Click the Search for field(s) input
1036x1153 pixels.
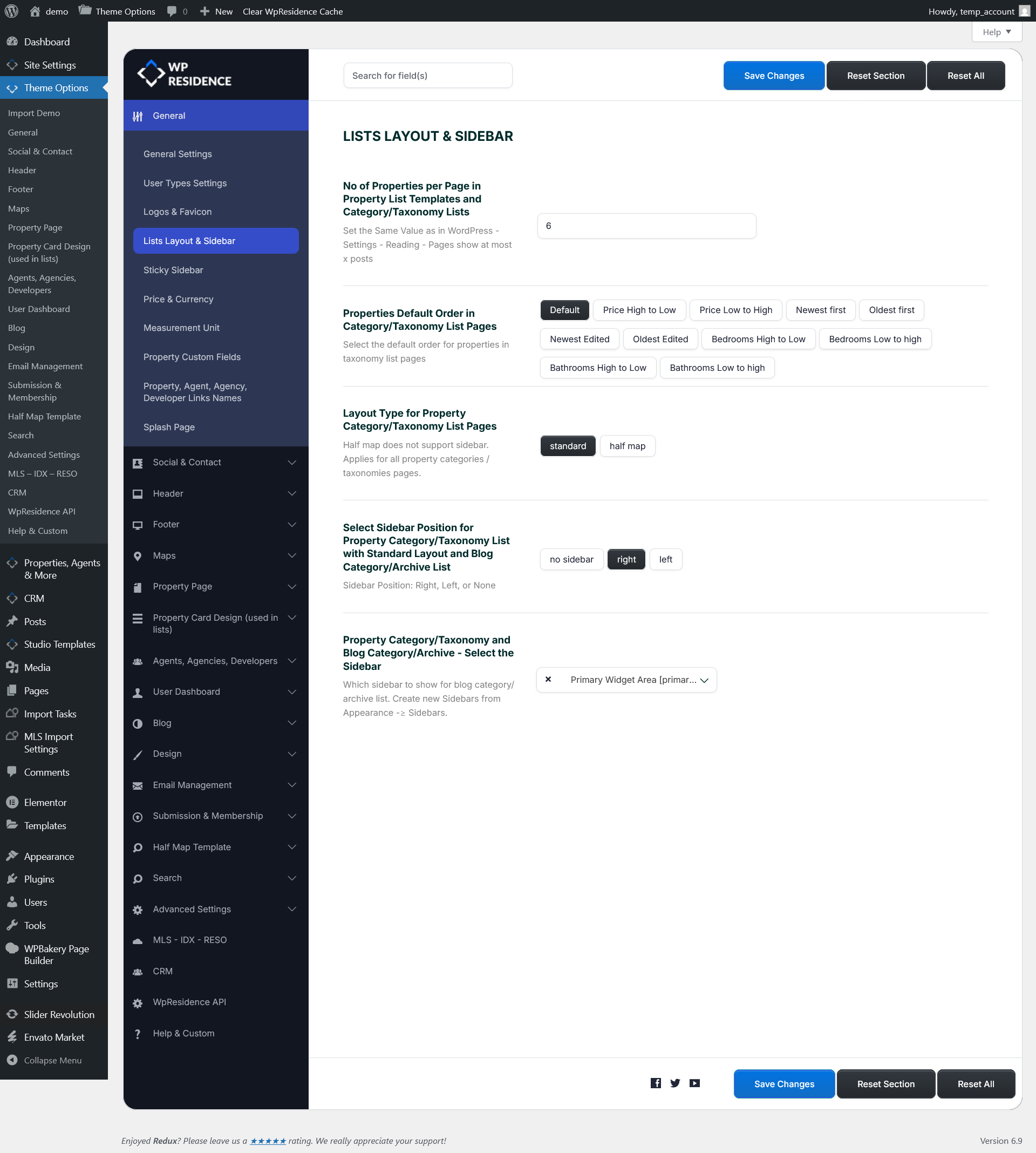(427, 76)
